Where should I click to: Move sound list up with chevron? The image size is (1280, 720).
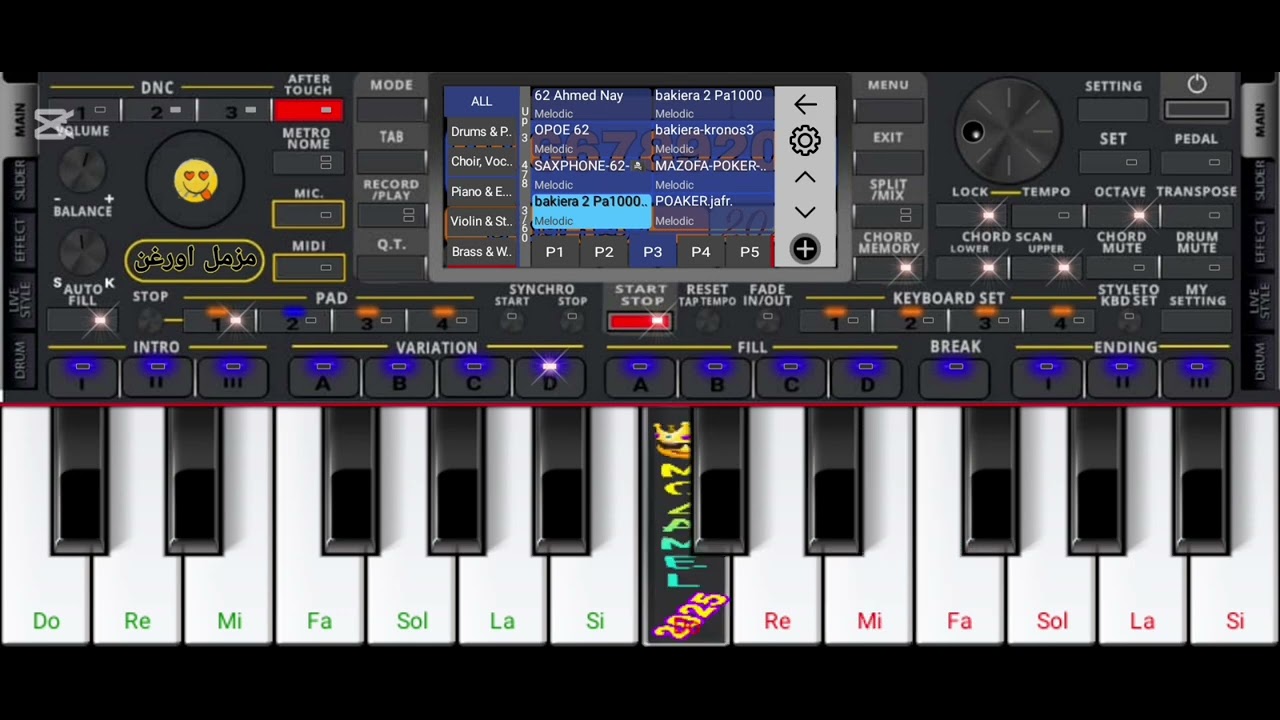805,177
